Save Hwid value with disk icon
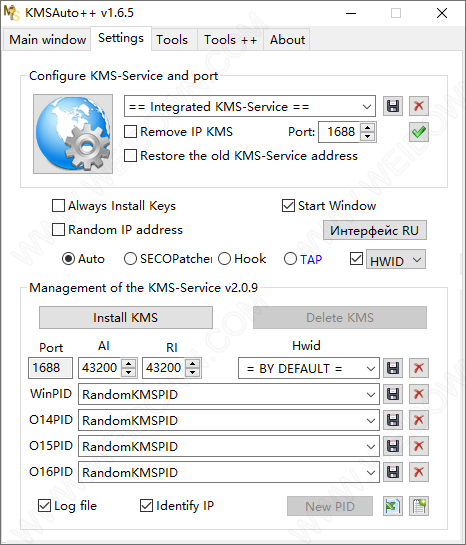466x545 pixels. (x=393, y=368)
